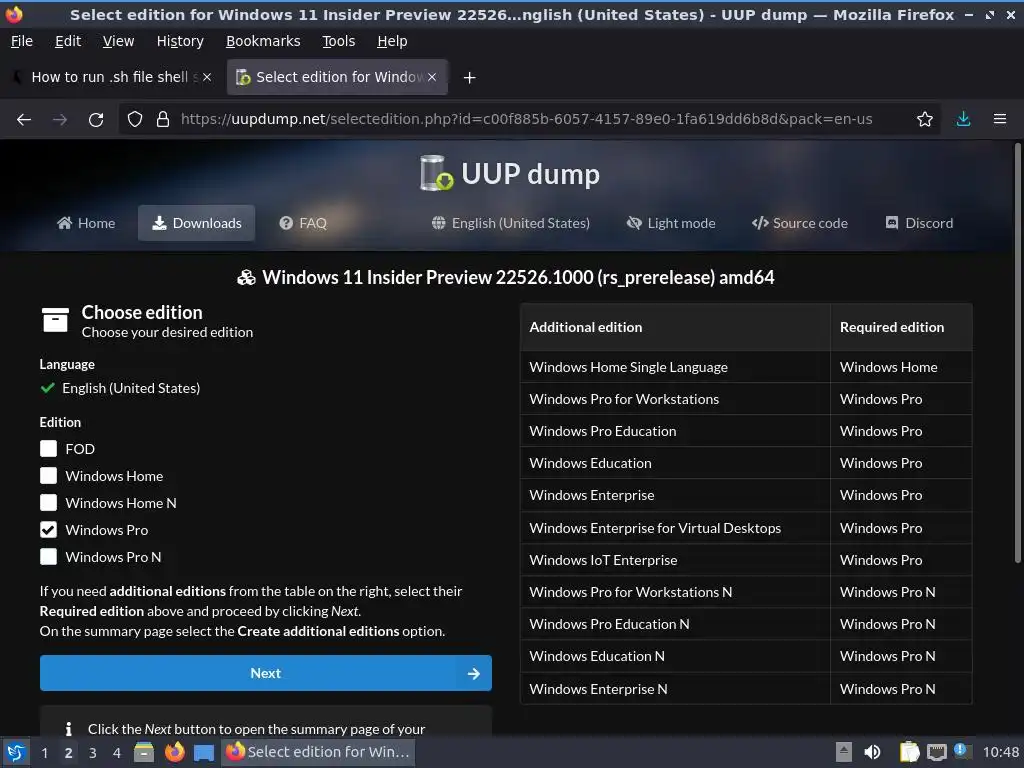Open the File menu
1024x768 pixels.
coord(22,41)
